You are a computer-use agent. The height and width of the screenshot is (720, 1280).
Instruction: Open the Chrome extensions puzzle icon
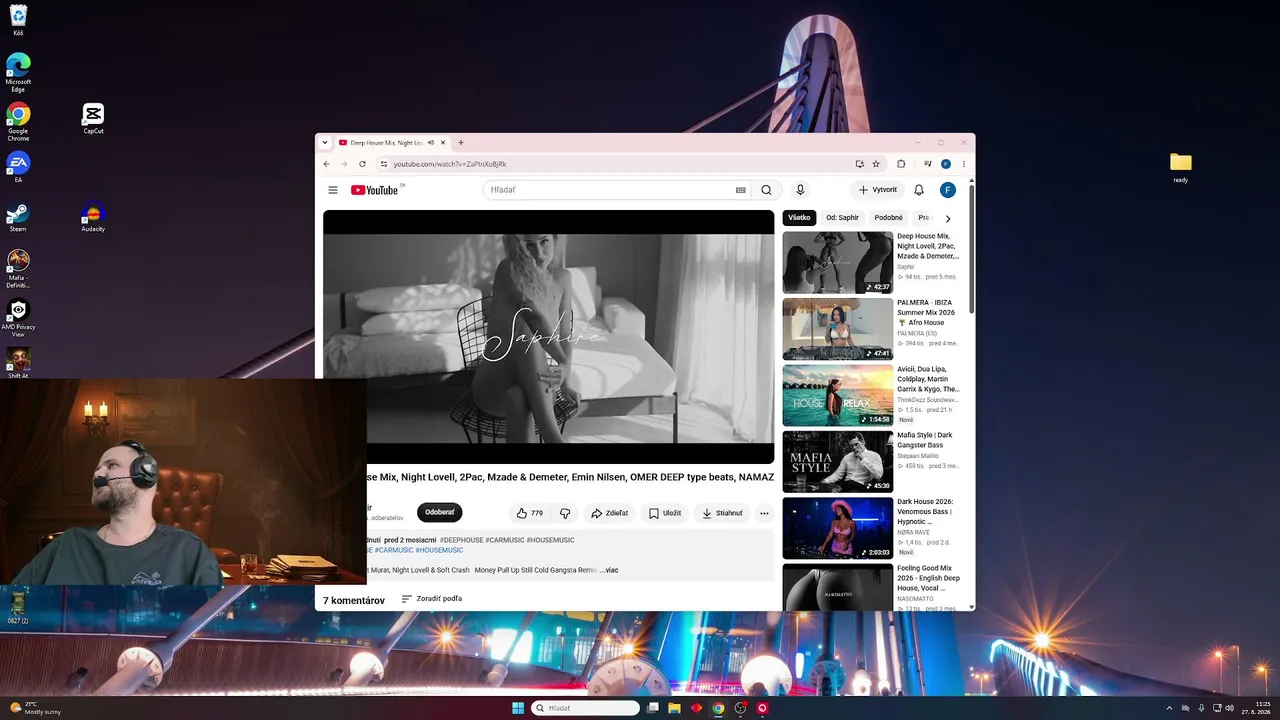[x=901, y=164]
